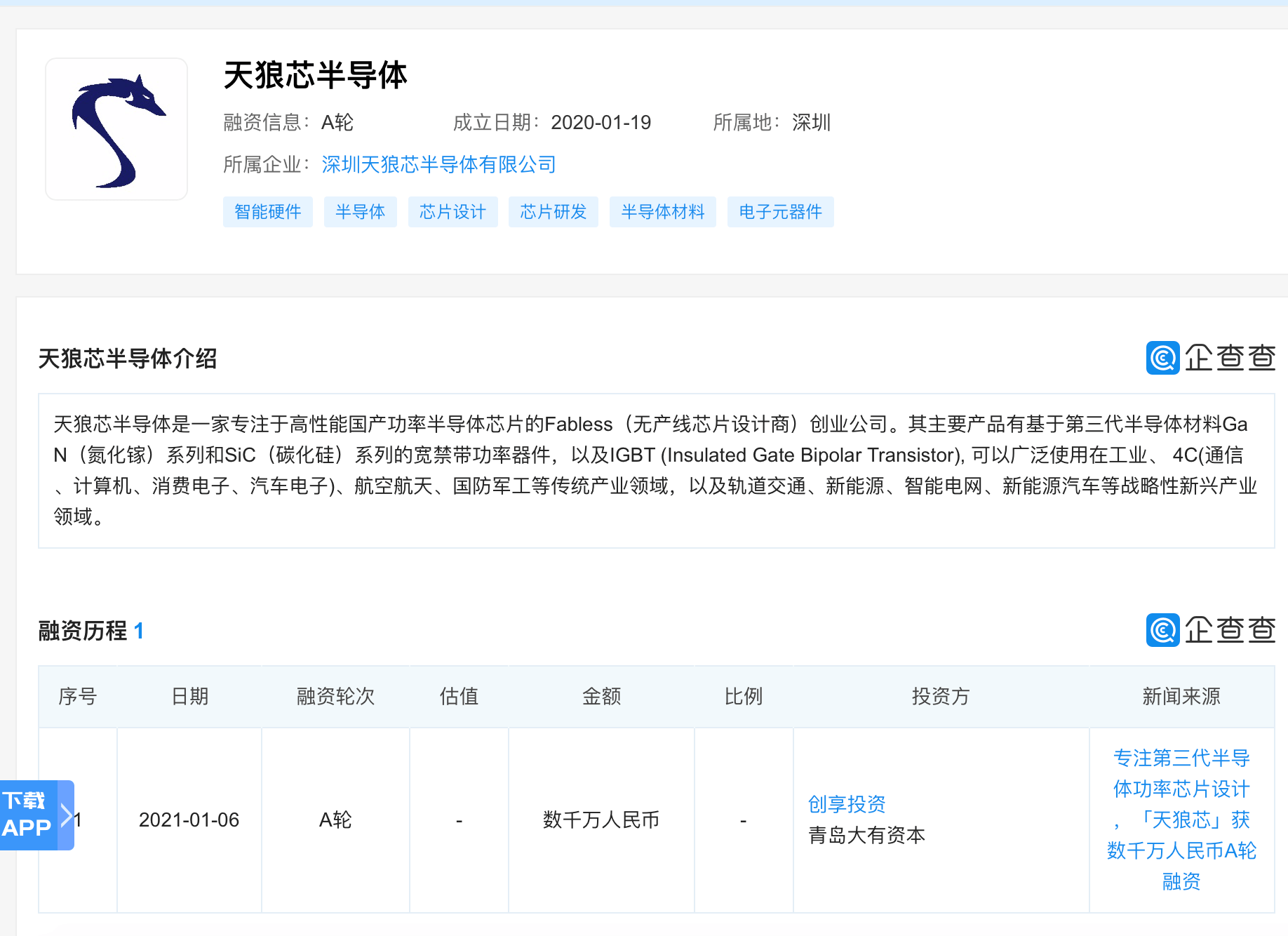Click the 投资方 column header
Viewport: 1288px width, 936px height.
(941, 696)
